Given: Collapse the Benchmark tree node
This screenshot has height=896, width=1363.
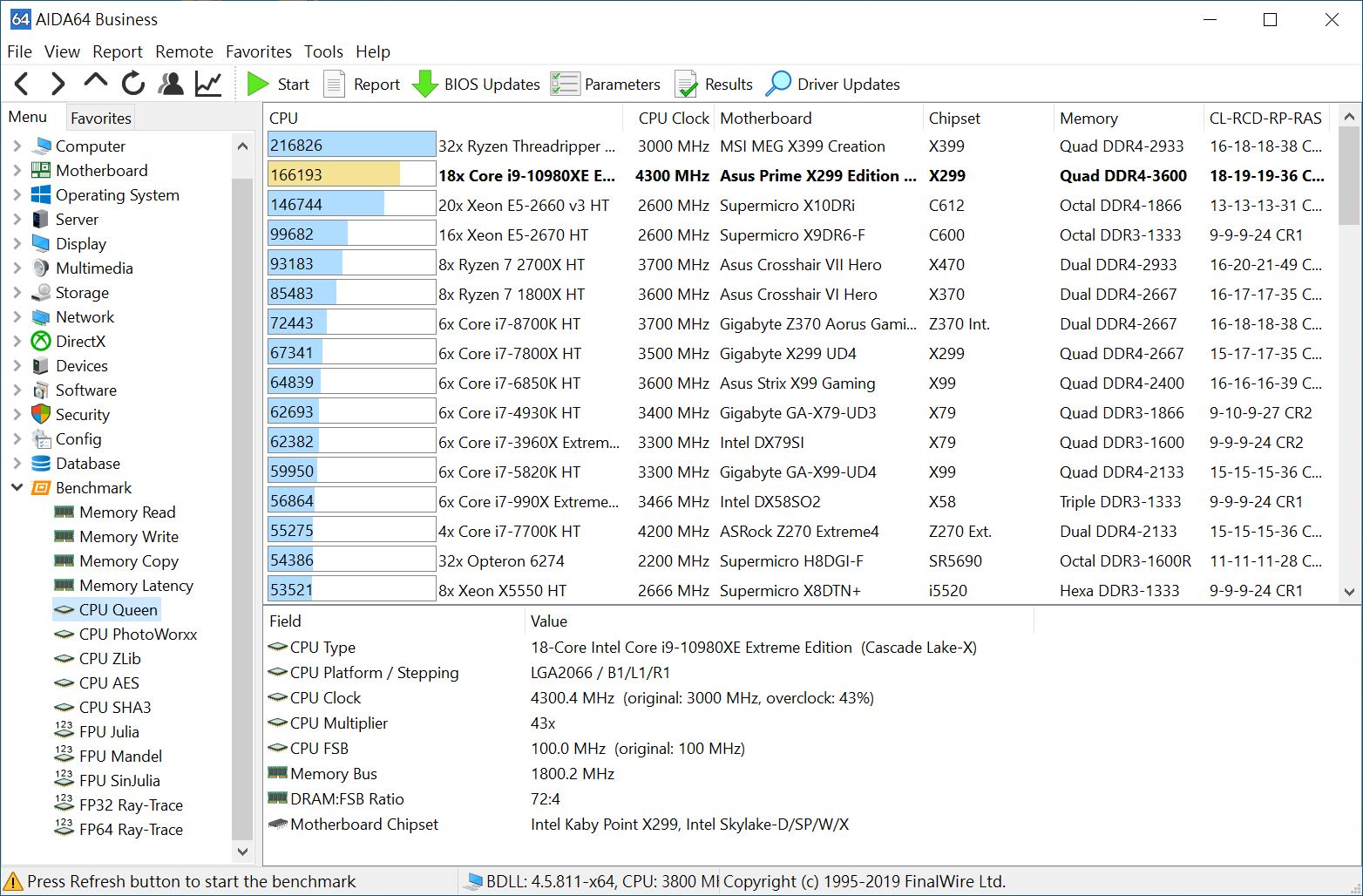Looking at the screenshot, I should pos(17,487).
